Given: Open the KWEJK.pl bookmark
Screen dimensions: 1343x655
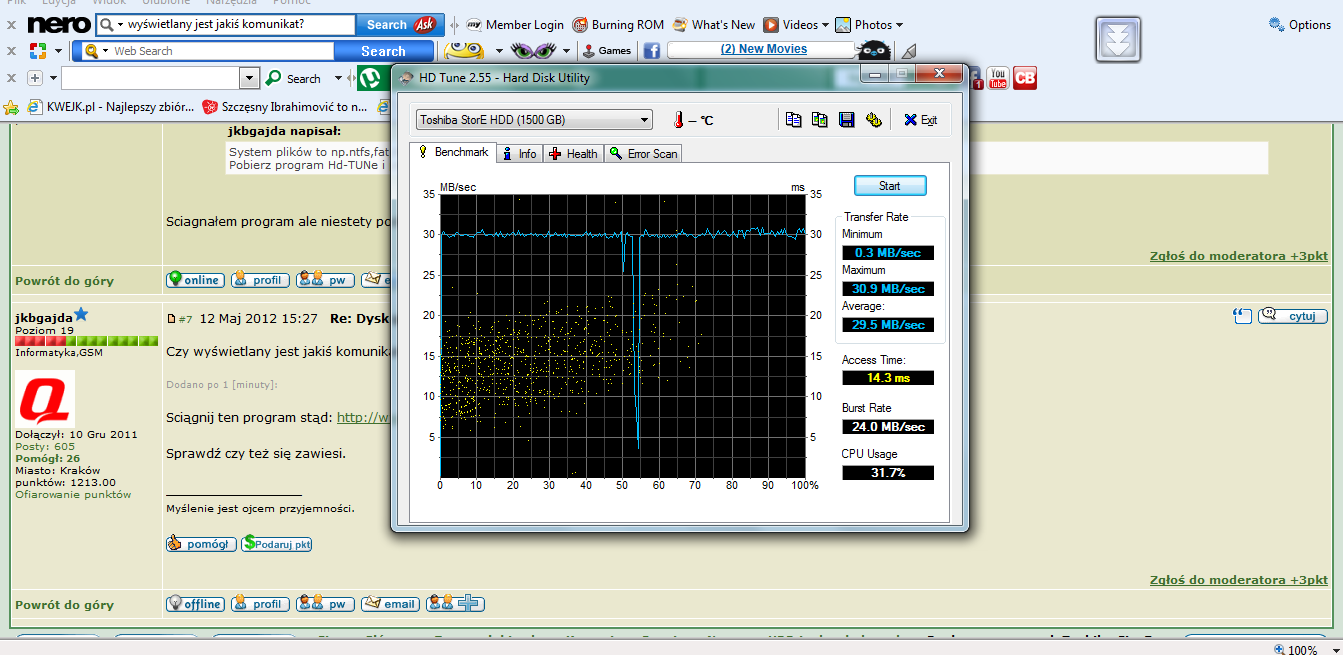Looking at the screenshot, I should 110,106.
